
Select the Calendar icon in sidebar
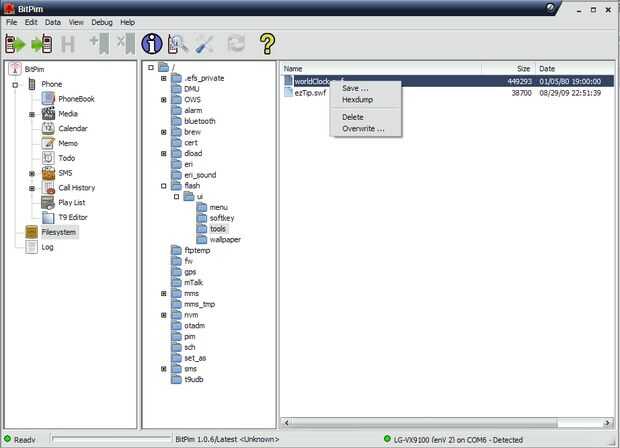48,128
